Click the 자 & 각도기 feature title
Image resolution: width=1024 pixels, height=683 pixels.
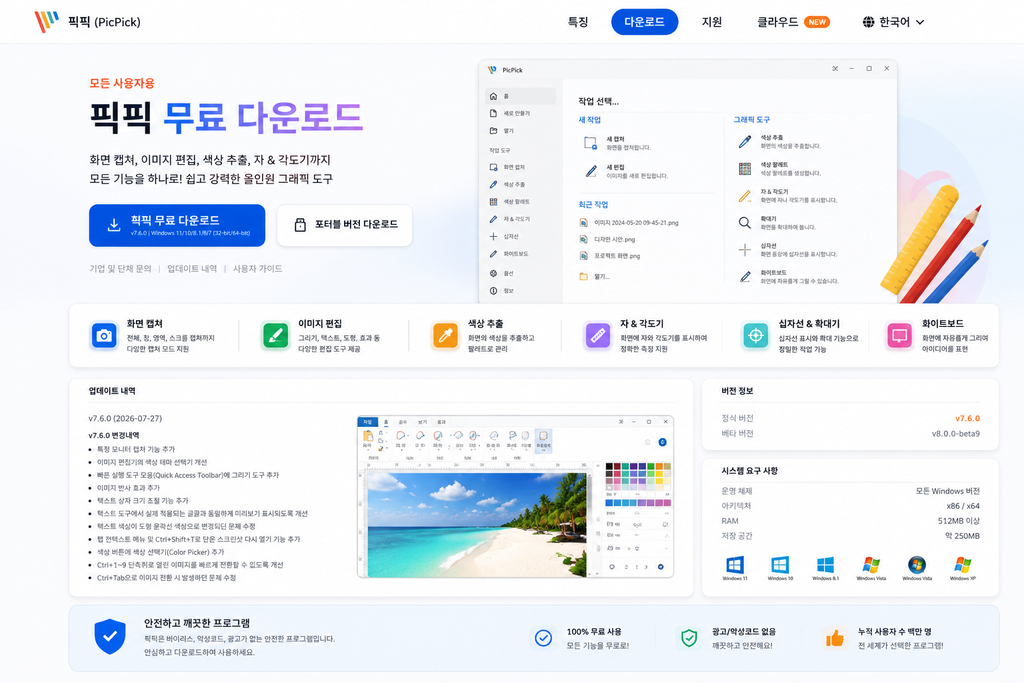641,323
